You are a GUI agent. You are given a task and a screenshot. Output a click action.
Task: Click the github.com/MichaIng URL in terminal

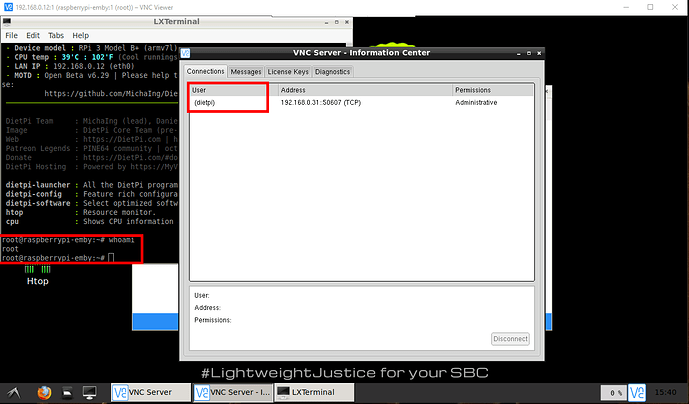coord(111,94)
